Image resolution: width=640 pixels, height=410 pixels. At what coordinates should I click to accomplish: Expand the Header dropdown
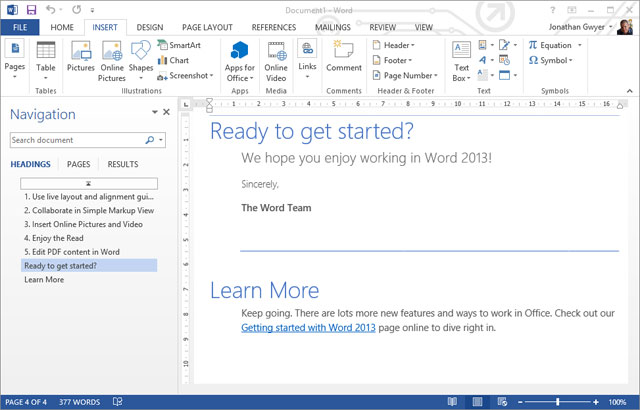tap(393, 45)
